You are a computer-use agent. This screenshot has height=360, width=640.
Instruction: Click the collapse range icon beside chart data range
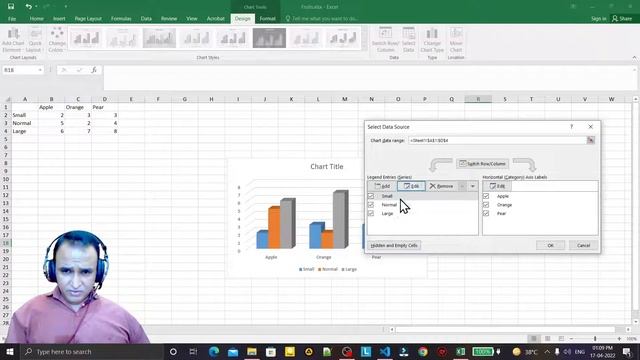pos(591,140)
